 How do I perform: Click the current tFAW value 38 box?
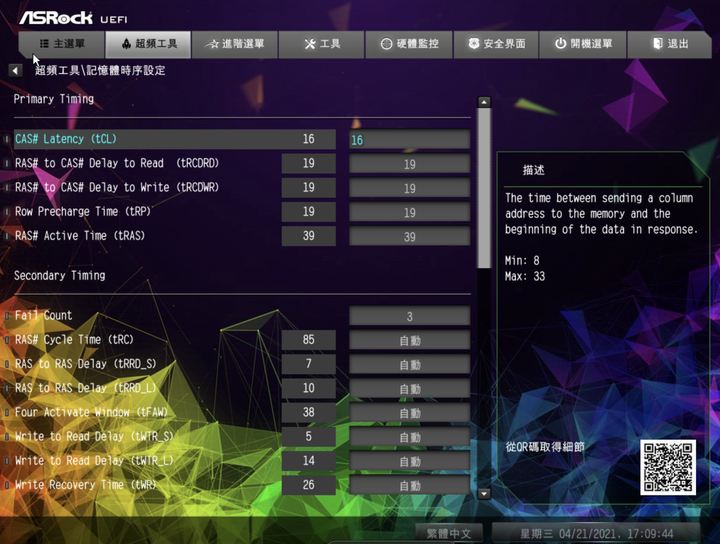click(309, 412)
